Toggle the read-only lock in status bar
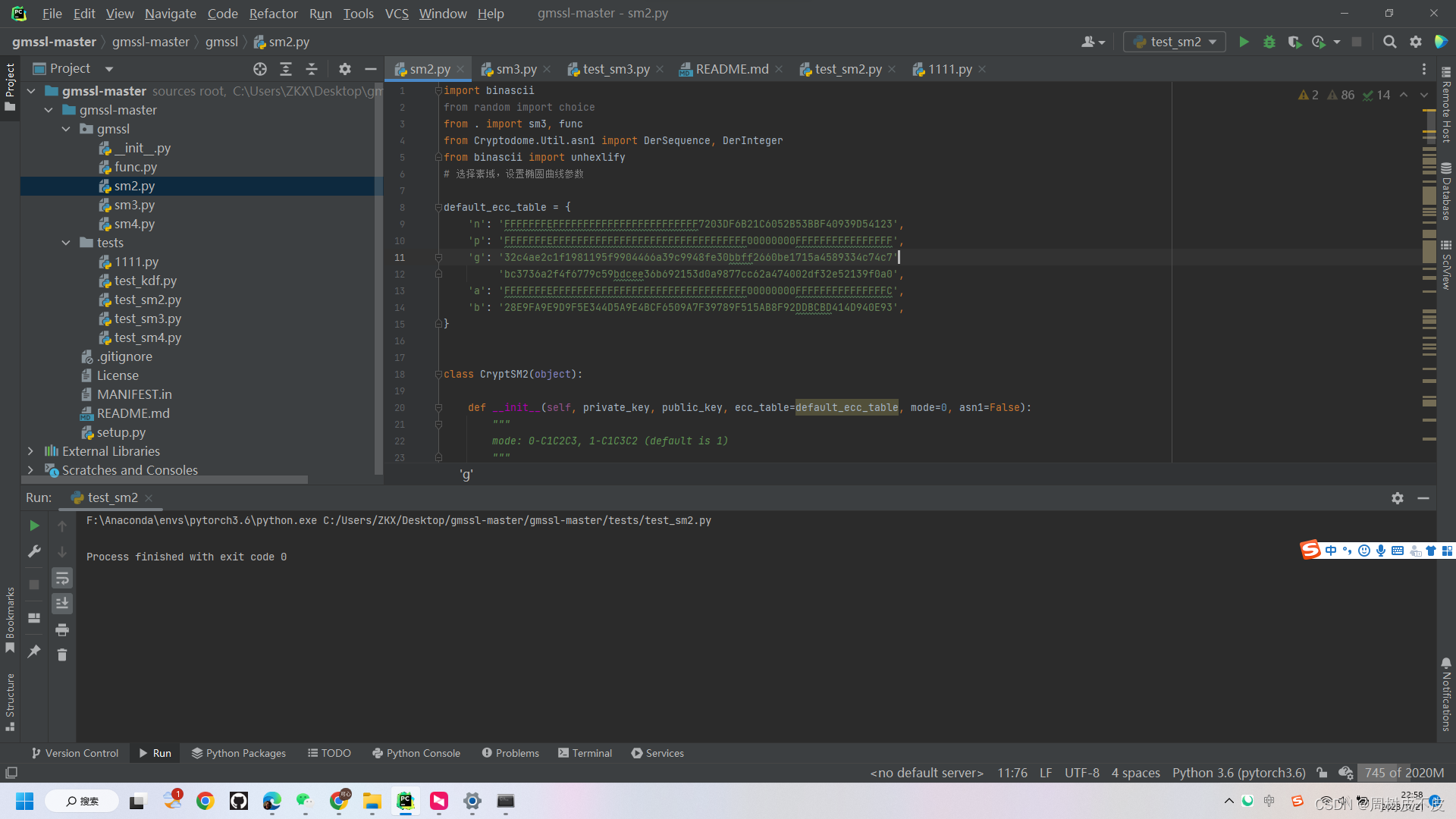Screen dimensions: 1456x819 click(1322, 773)
